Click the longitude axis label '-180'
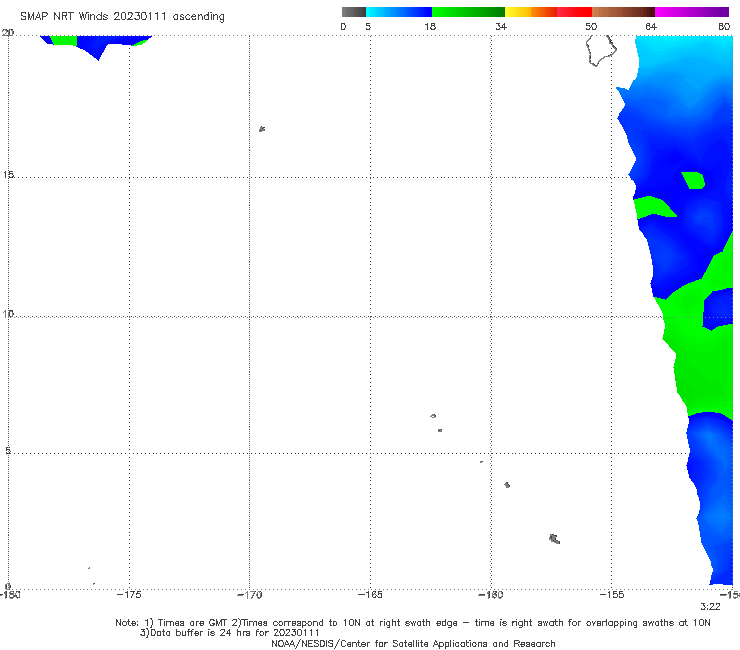Image resolution: width=740 pixels, height=650 pixels. (10, 595)
